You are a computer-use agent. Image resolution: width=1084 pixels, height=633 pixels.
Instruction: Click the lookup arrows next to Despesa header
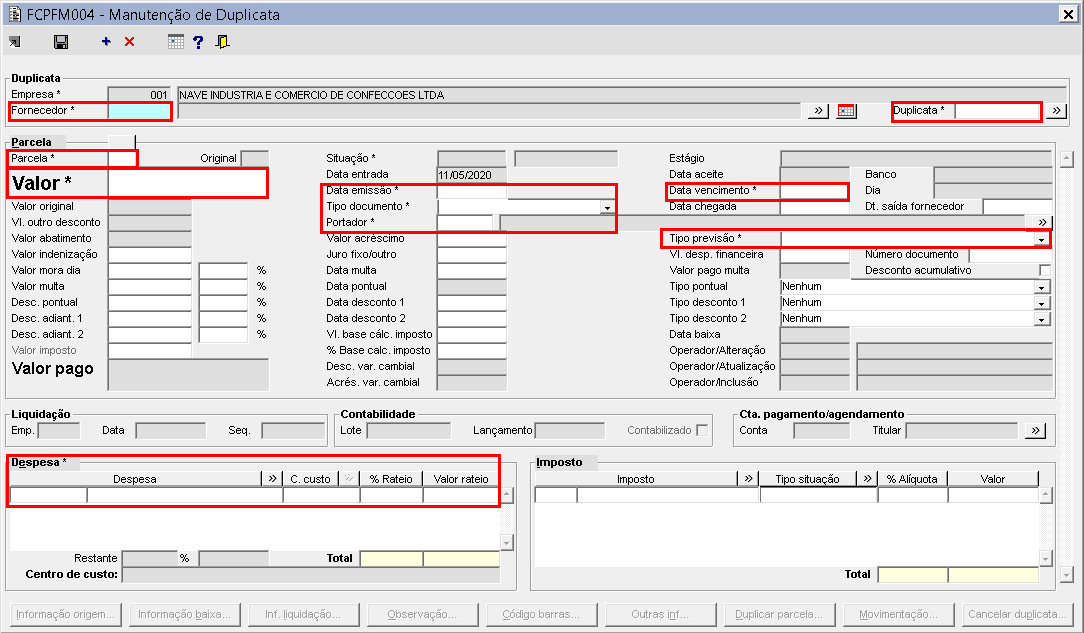tap(272, 478)
